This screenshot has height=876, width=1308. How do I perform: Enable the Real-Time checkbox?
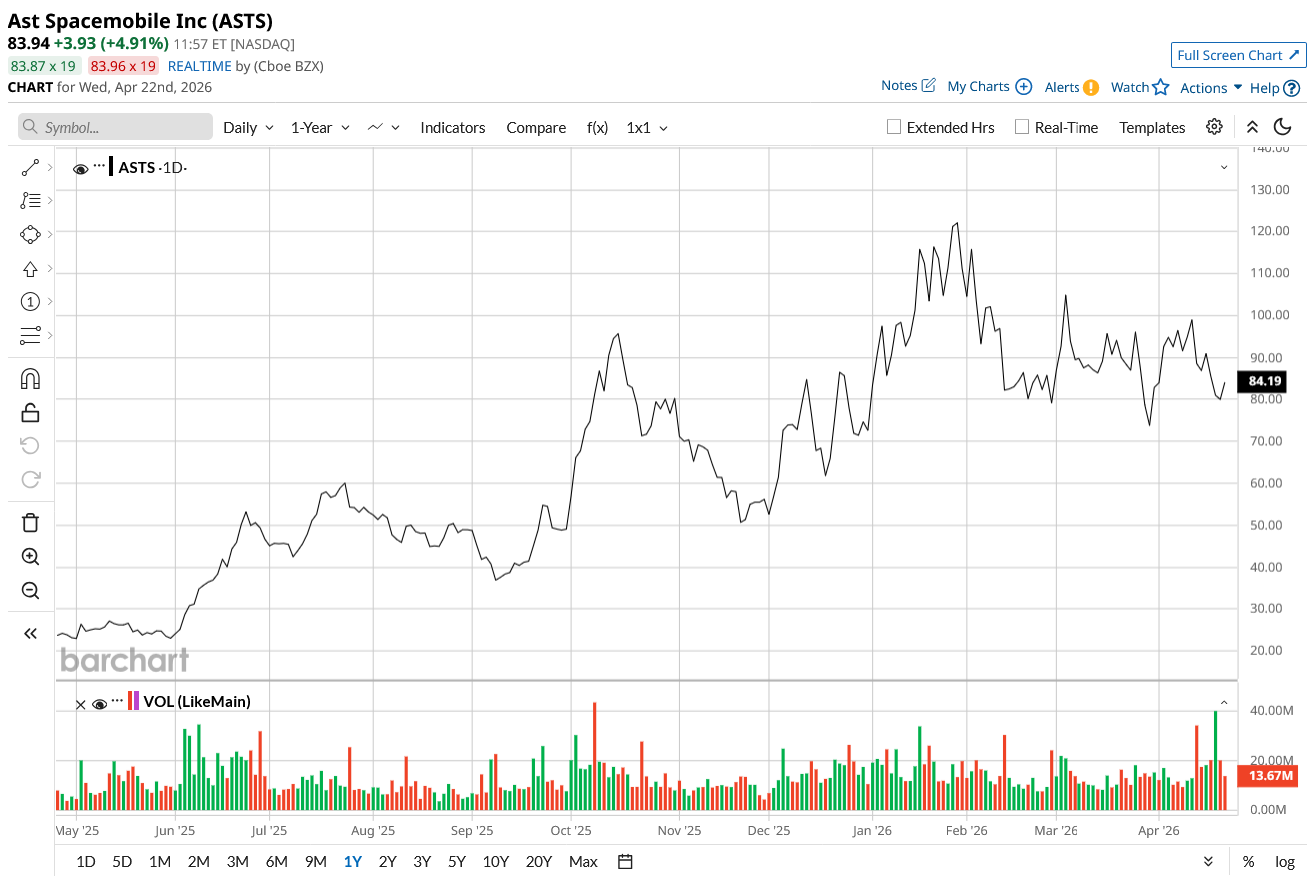(x=1021, y=127)
